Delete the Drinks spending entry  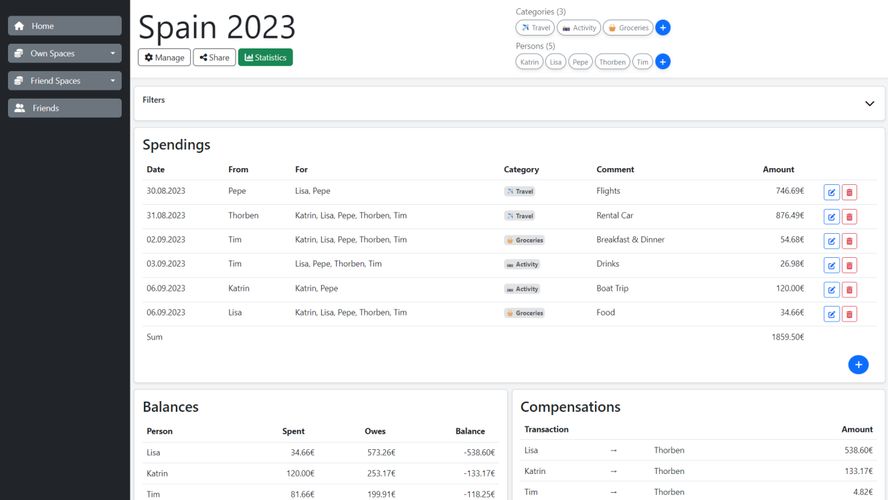pos(849,265)
